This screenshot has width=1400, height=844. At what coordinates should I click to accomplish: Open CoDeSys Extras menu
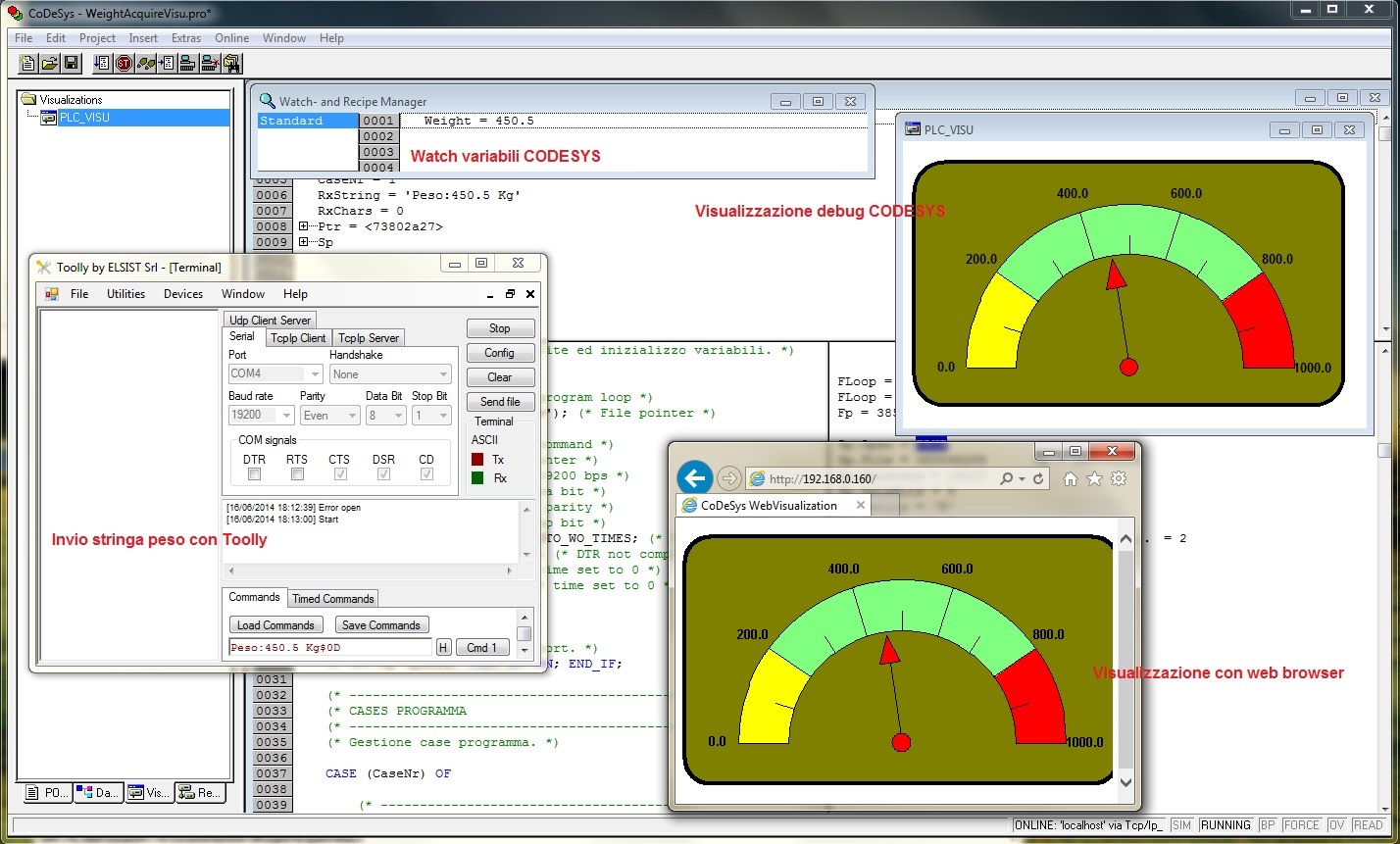[185, 38]
